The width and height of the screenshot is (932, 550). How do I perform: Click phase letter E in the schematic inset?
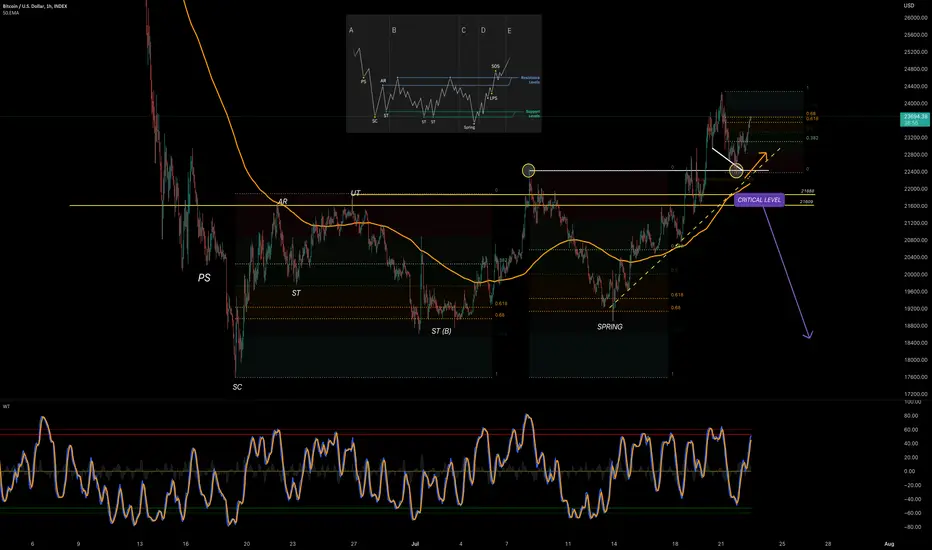tap(509, 31)
